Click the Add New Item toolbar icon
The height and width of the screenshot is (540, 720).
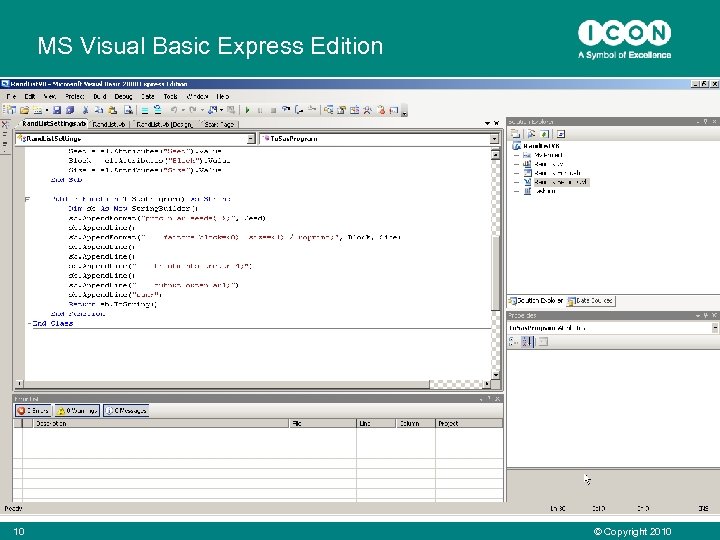[x=38, y=110]
